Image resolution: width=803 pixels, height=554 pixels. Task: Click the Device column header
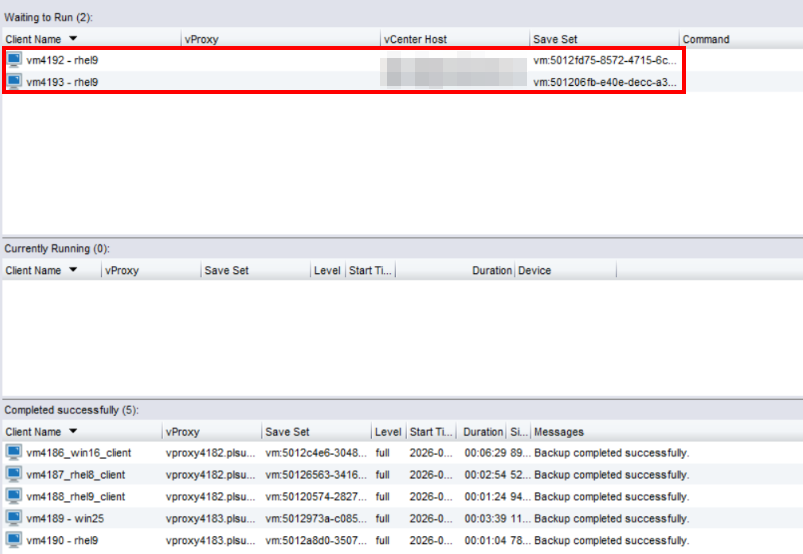pyautogui.click(x=534, y=270)
